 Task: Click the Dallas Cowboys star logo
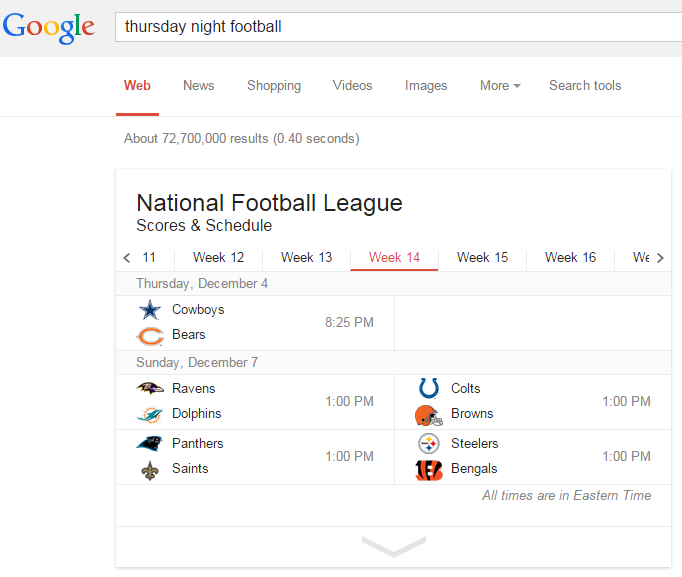(150, 310)
